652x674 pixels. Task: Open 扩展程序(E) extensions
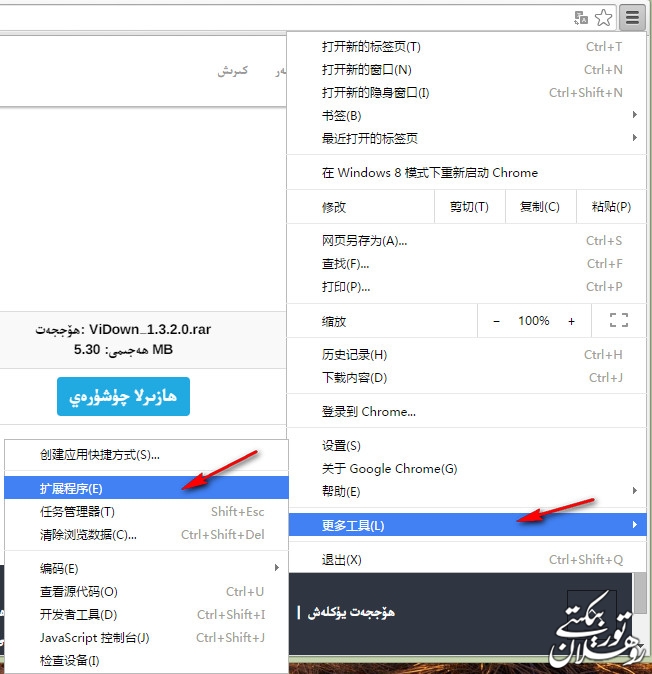tap(146, 488)
